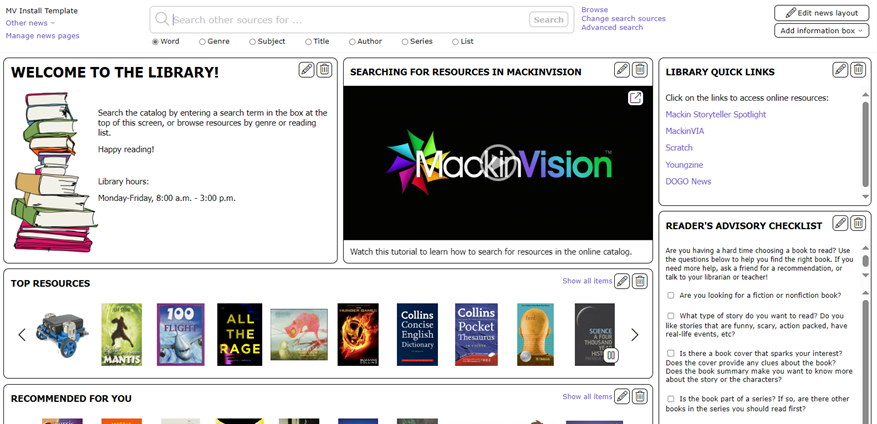Open the blue robot resource thumbnail
The image size is (877, 424).
pyautogui.click(x=62, y=335)
